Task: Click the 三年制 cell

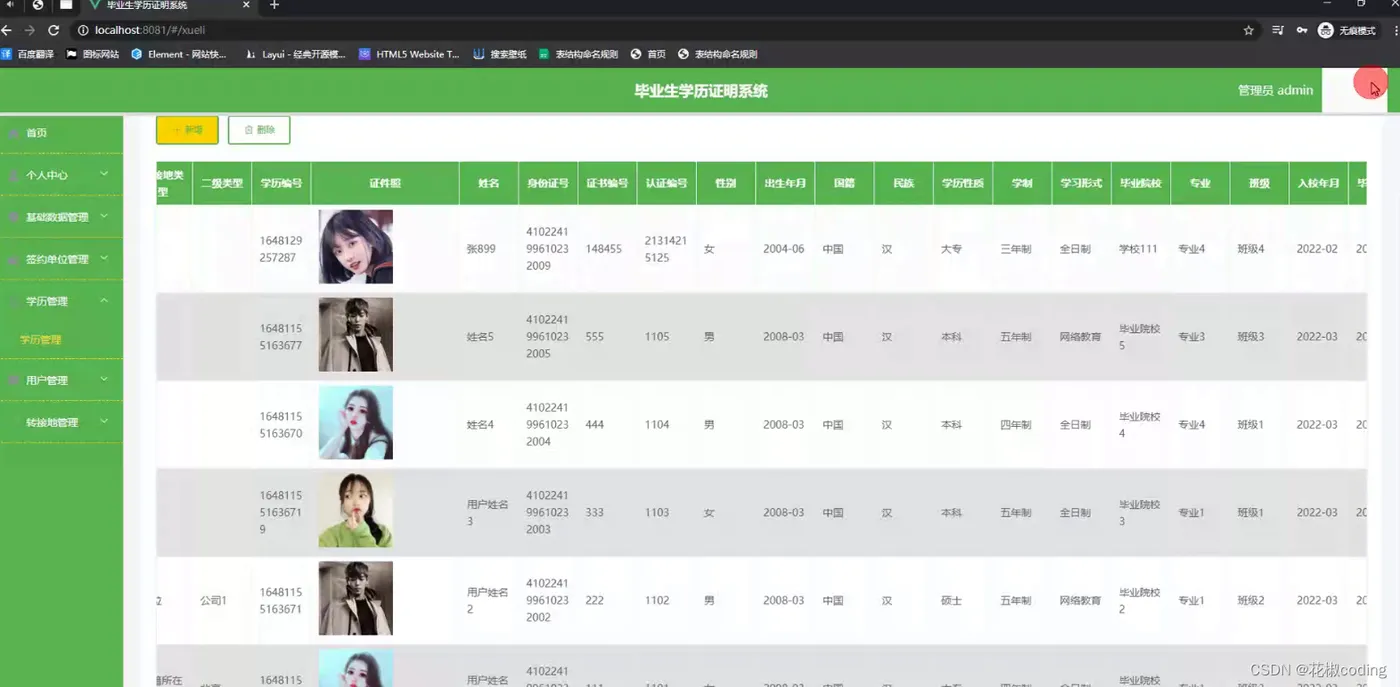Action: tap(1016, 249)
